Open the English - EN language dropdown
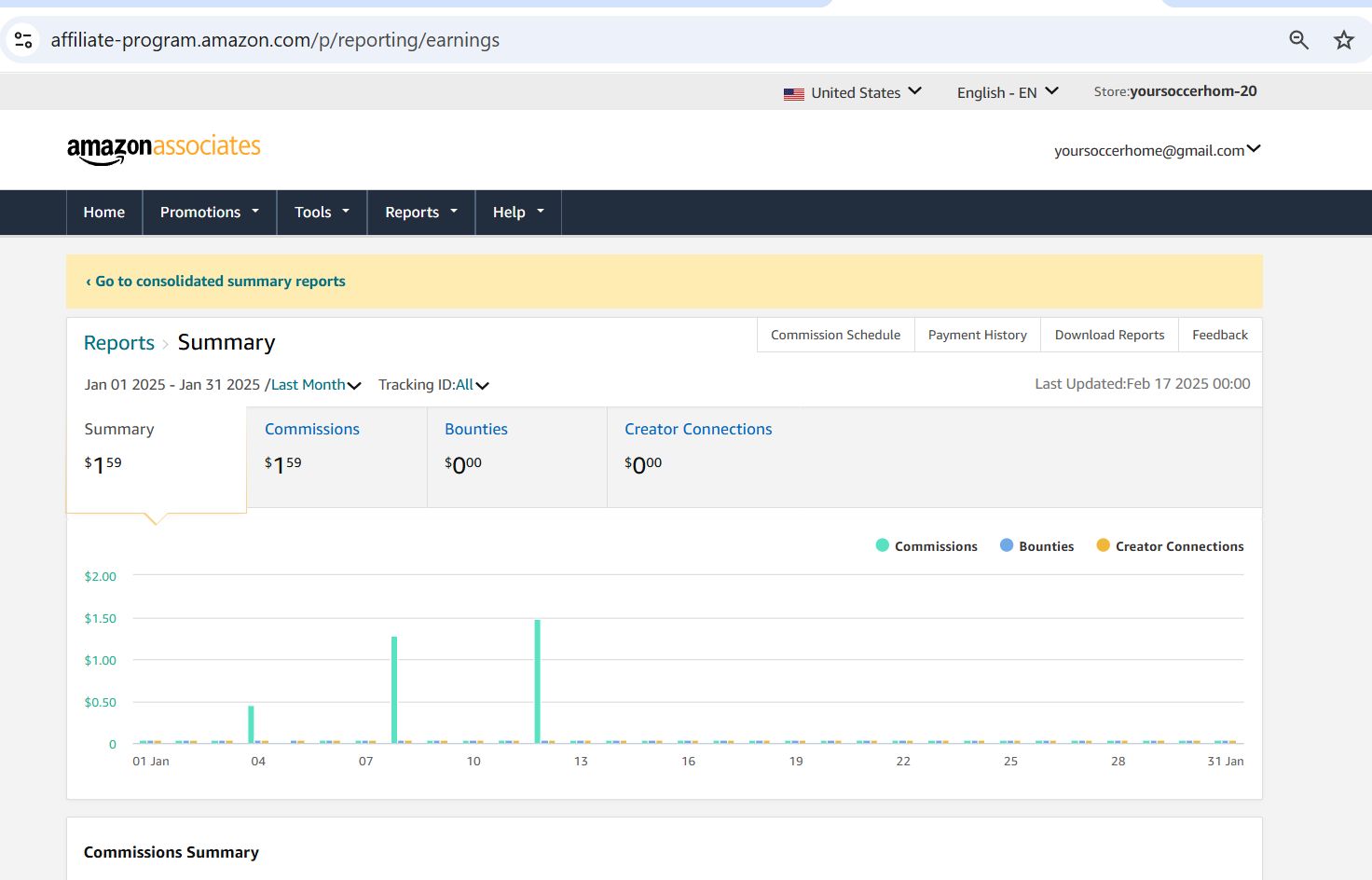 tap(1008, 92)
